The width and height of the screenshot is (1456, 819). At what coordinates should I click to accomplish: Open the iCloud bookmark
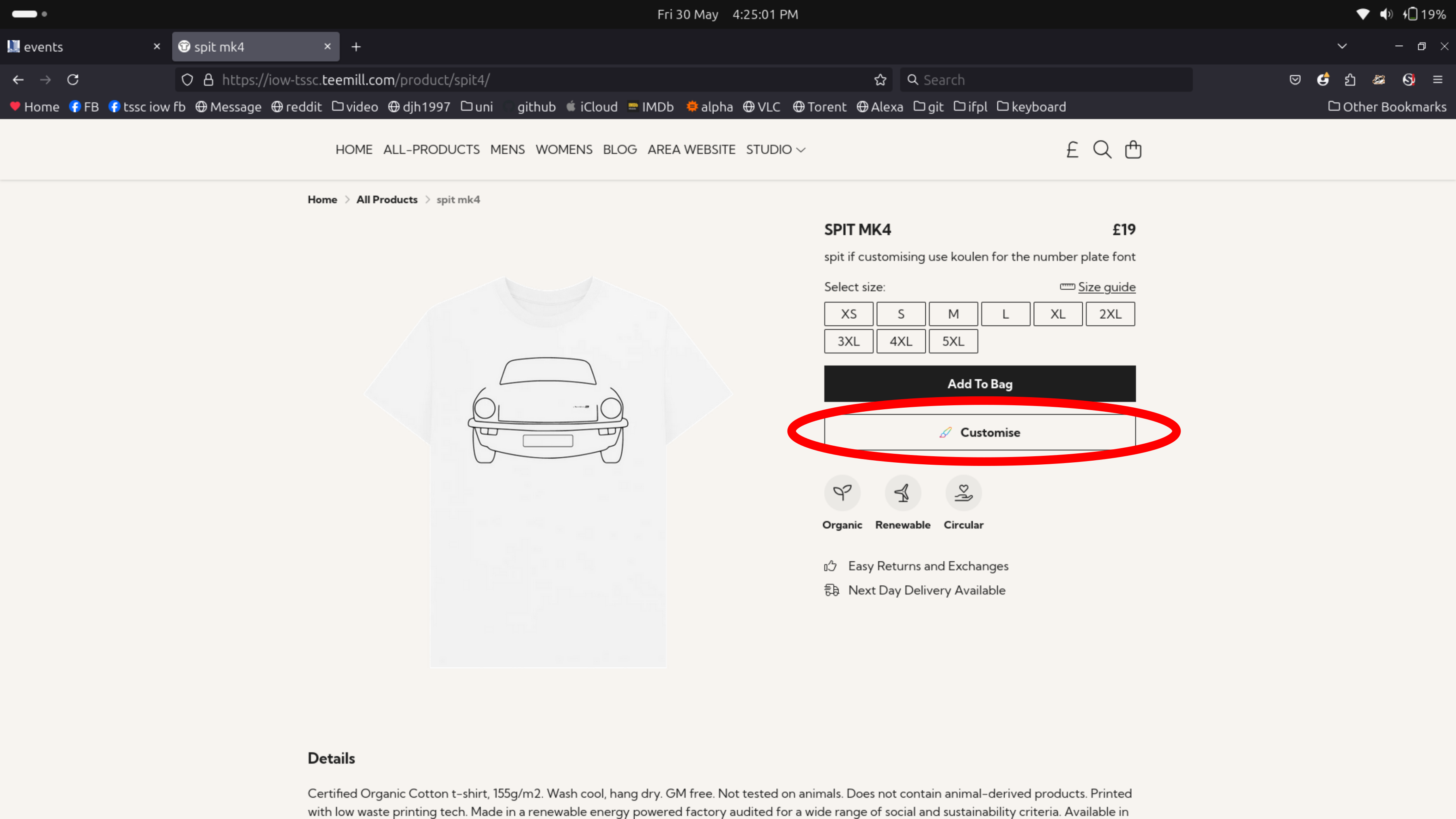(592, 107)
